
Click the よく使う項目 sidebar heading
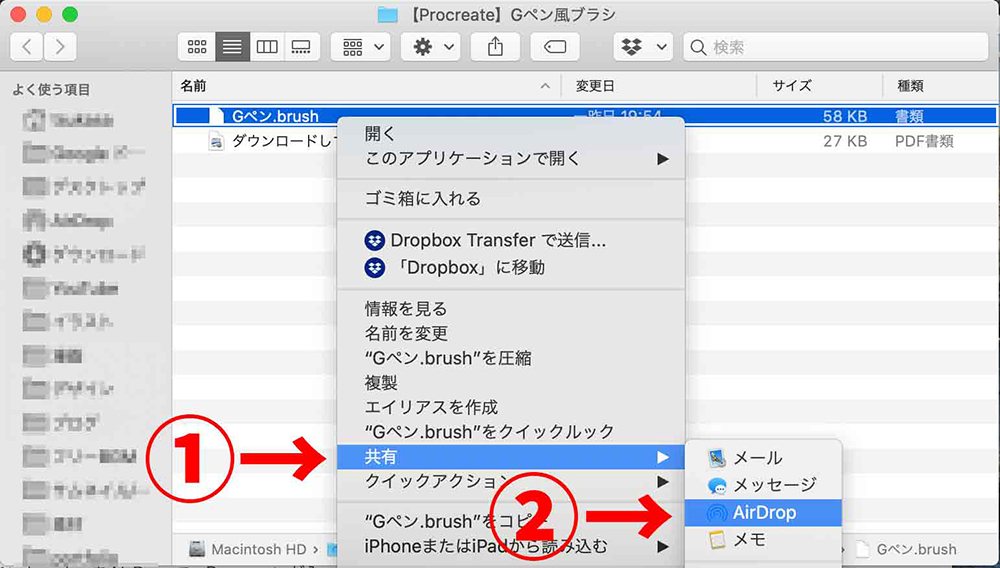coord(51,90)
